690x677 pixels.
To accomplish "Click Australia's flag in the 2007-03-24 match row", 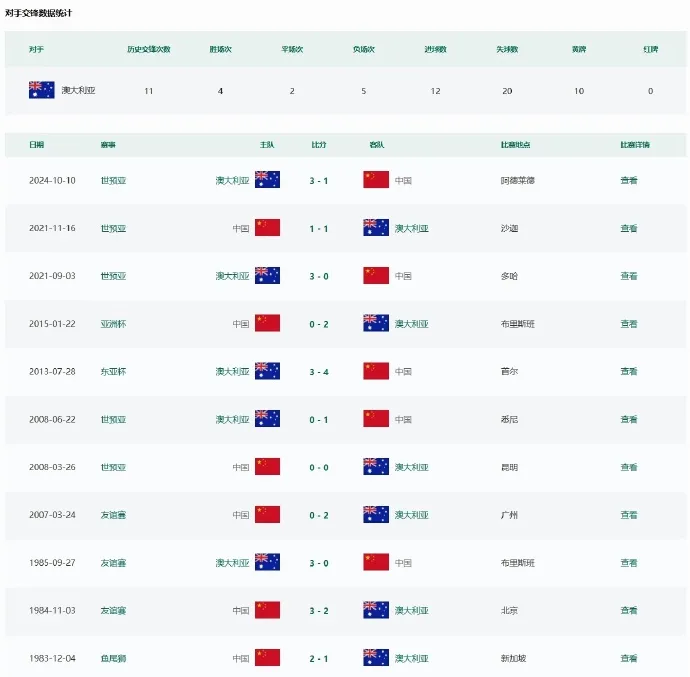I will tap(376, 515).
